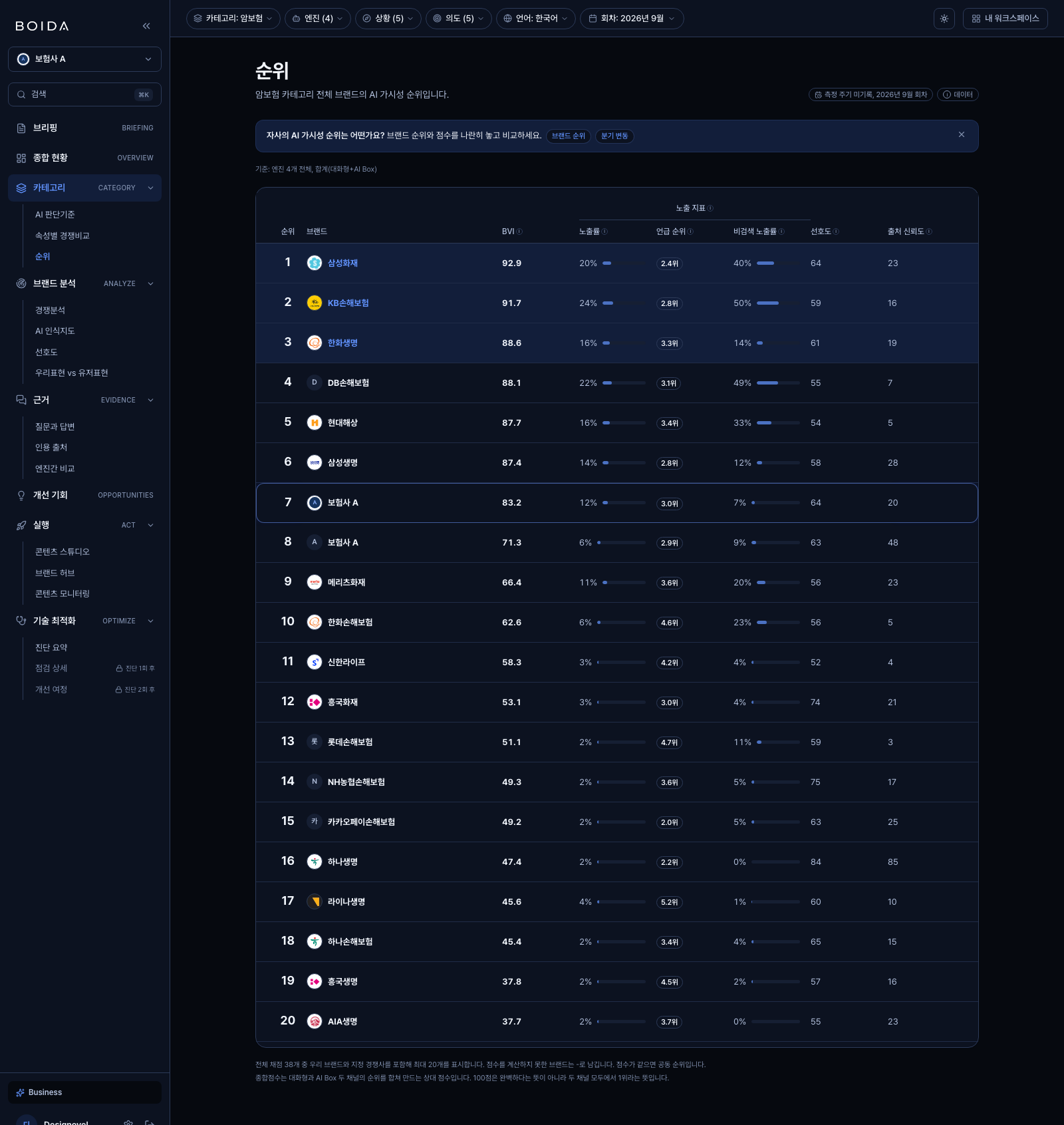Focus the 검색 search field
The height and width of the screenshot is (1125, 1064).
[84, 94]
